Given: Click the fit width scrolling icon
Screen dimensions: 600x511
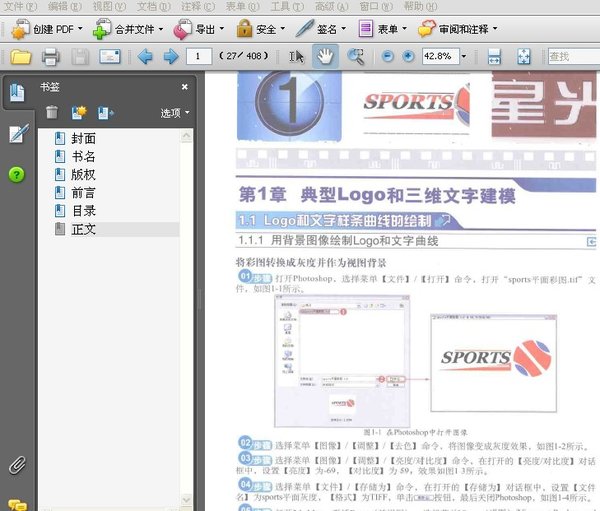Looking at the screenshot, I should click(x=494, y=57).
